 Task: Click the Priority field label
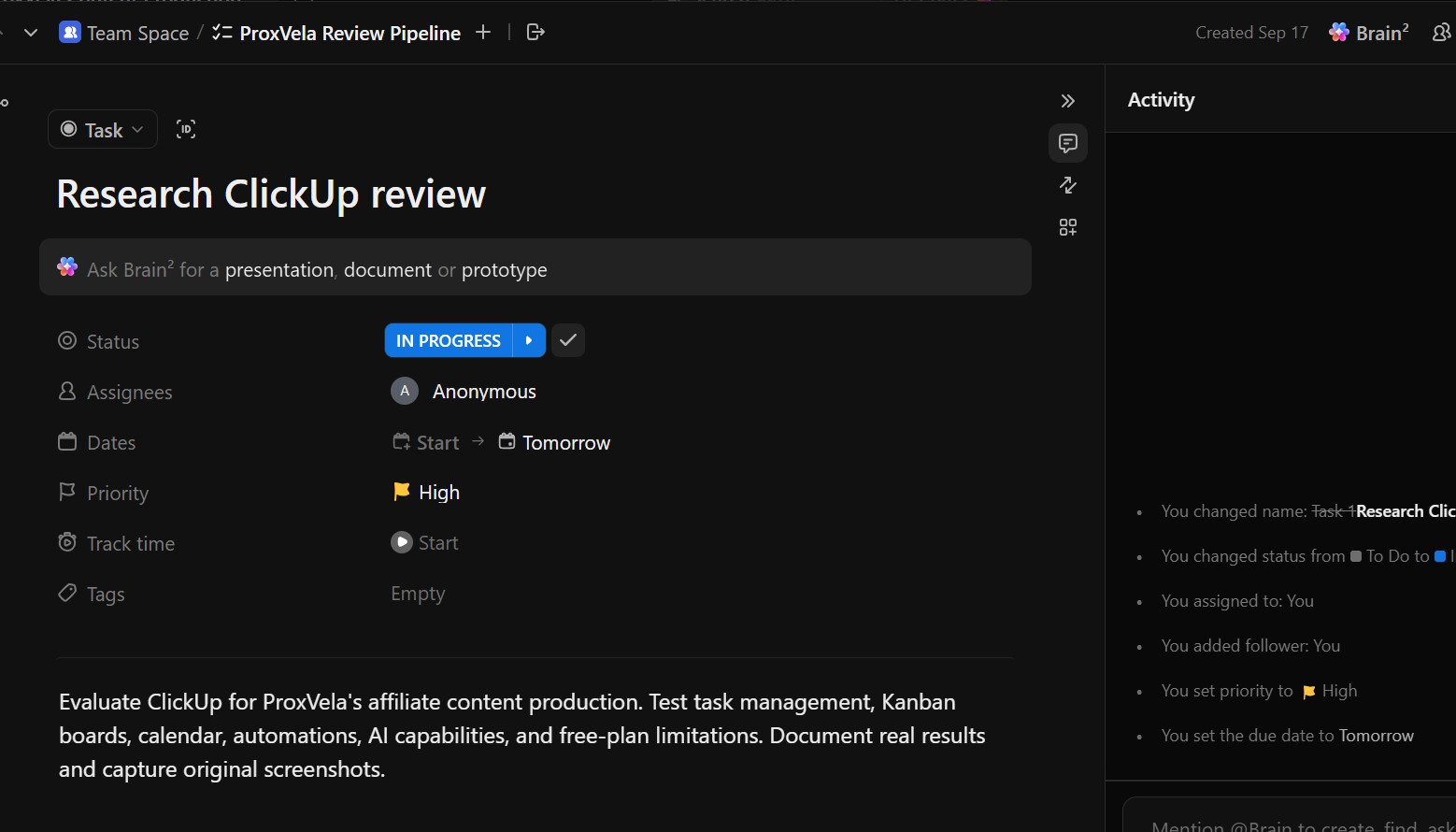click(x=118, y=493)
